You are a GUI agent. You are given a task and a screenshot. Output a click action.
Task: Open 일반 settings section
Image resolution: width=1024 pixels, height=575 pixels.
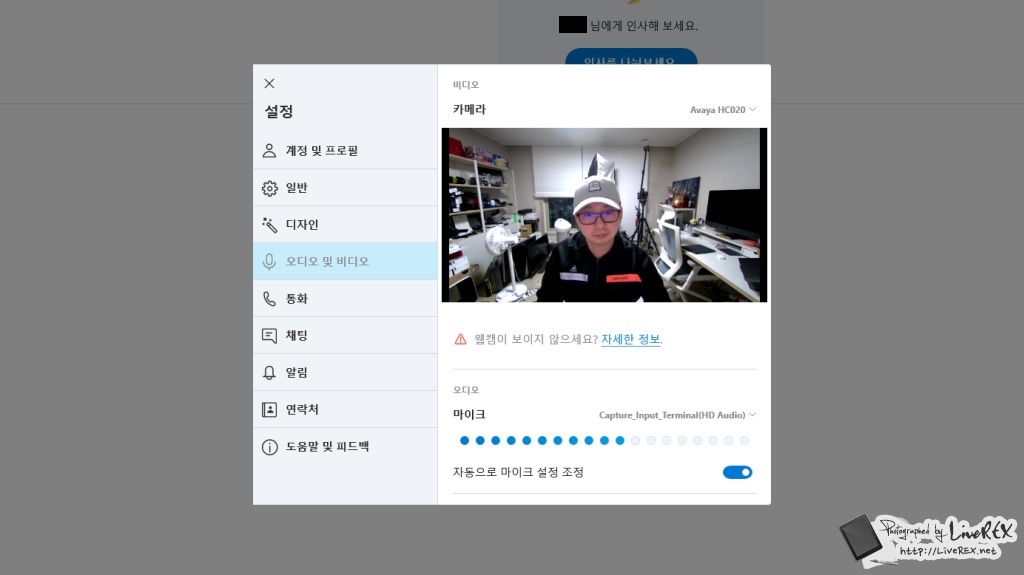pos(345,188)
